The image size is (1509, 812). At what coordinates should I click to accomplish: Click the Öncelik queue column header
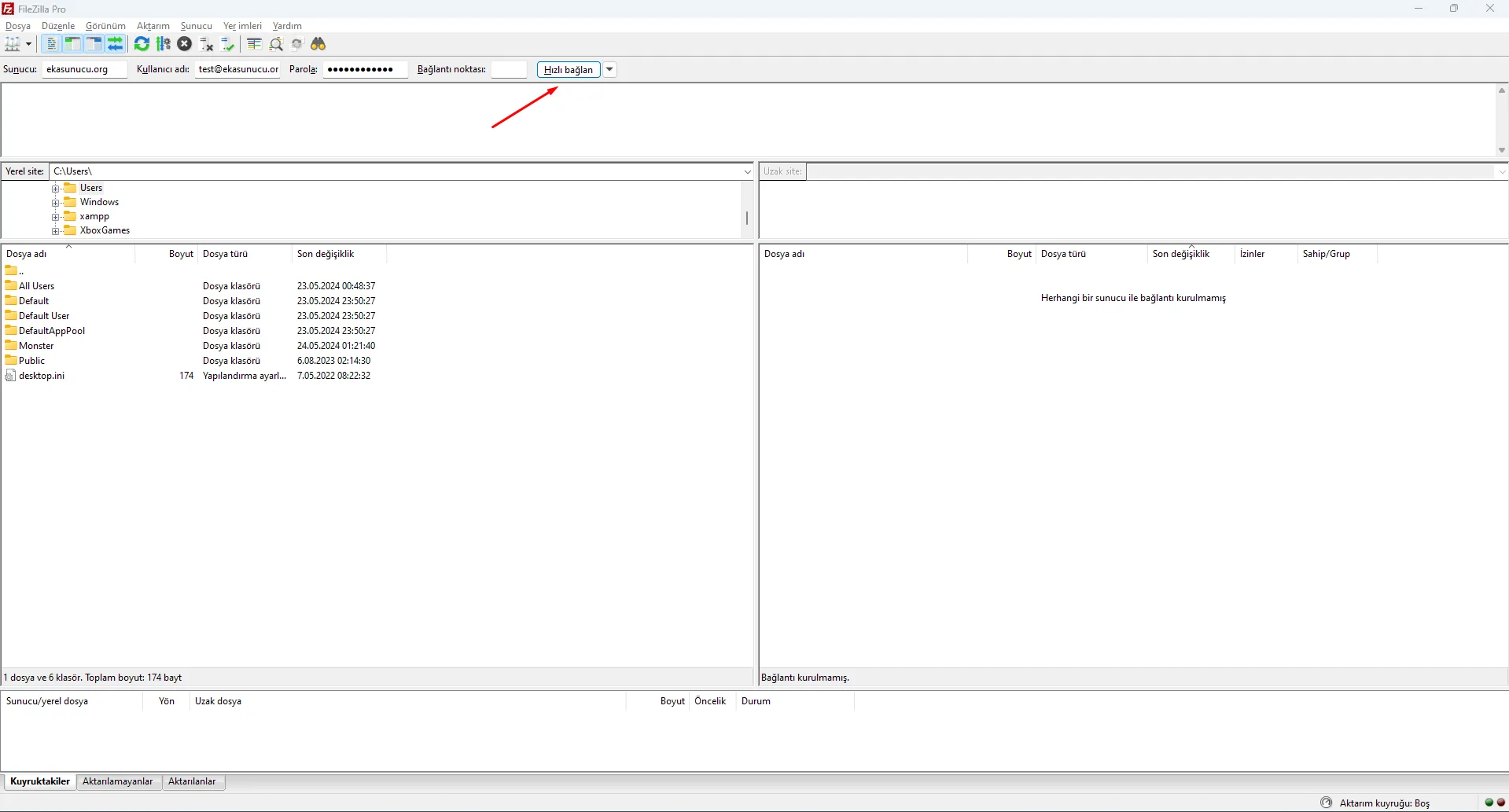(711, 701)
